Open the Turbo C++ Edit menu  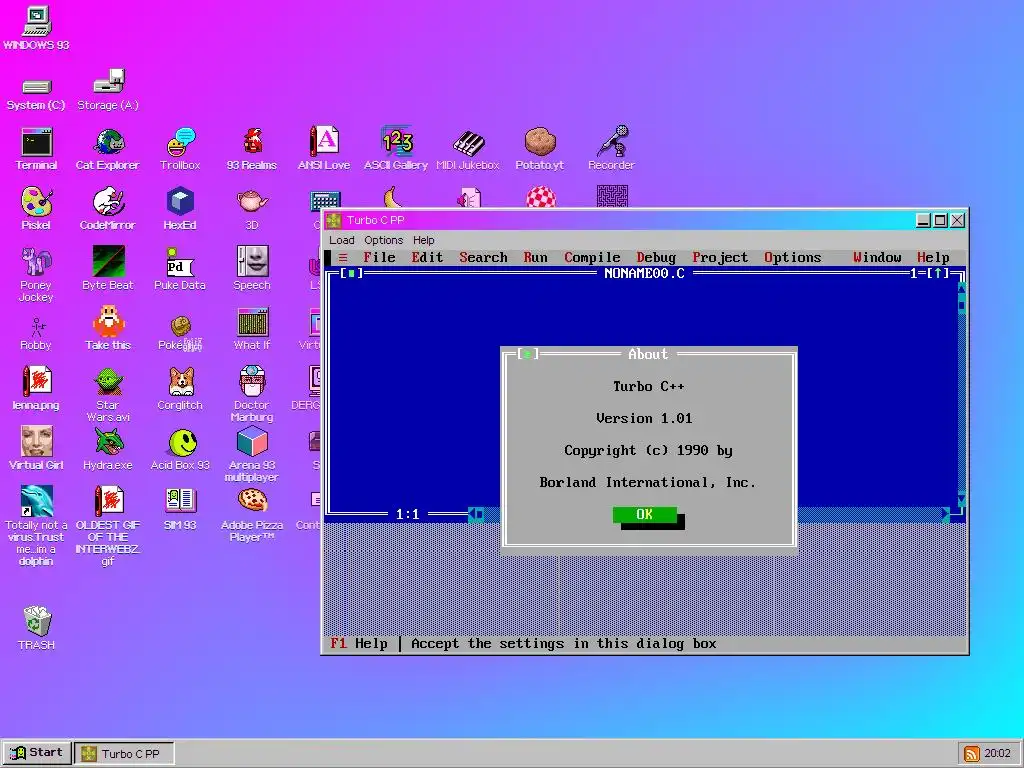coord(427,257)
